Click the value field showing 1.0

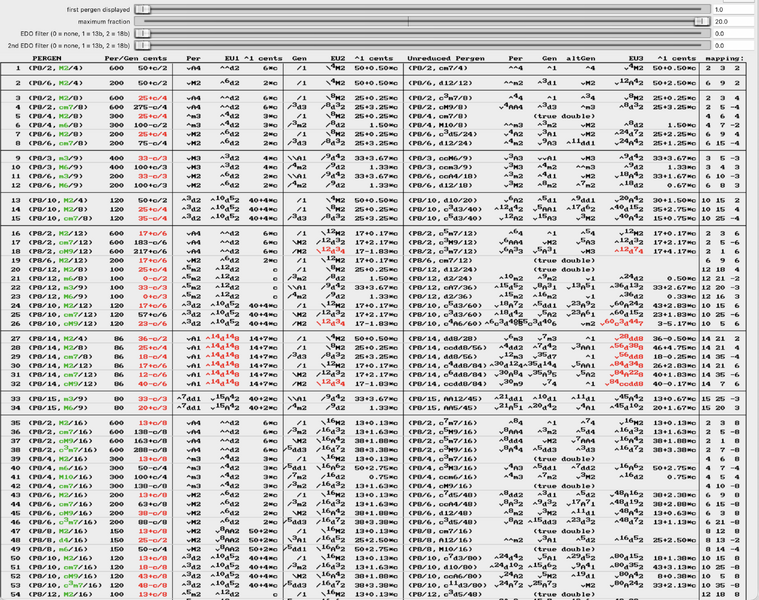coord(735,10)
